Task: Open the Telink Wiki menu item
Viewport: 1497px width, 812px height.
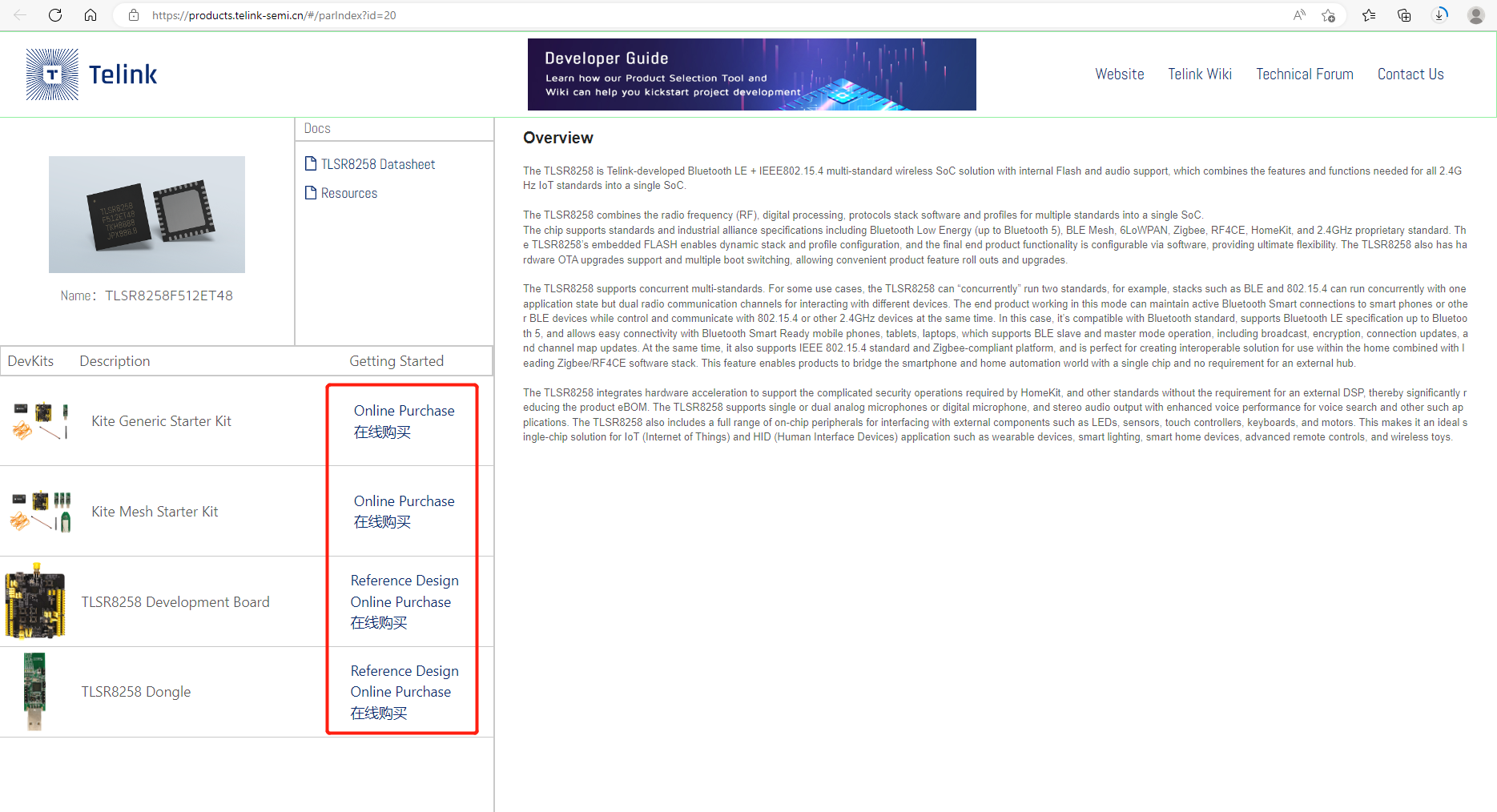Action: (x=1199, y=74)
